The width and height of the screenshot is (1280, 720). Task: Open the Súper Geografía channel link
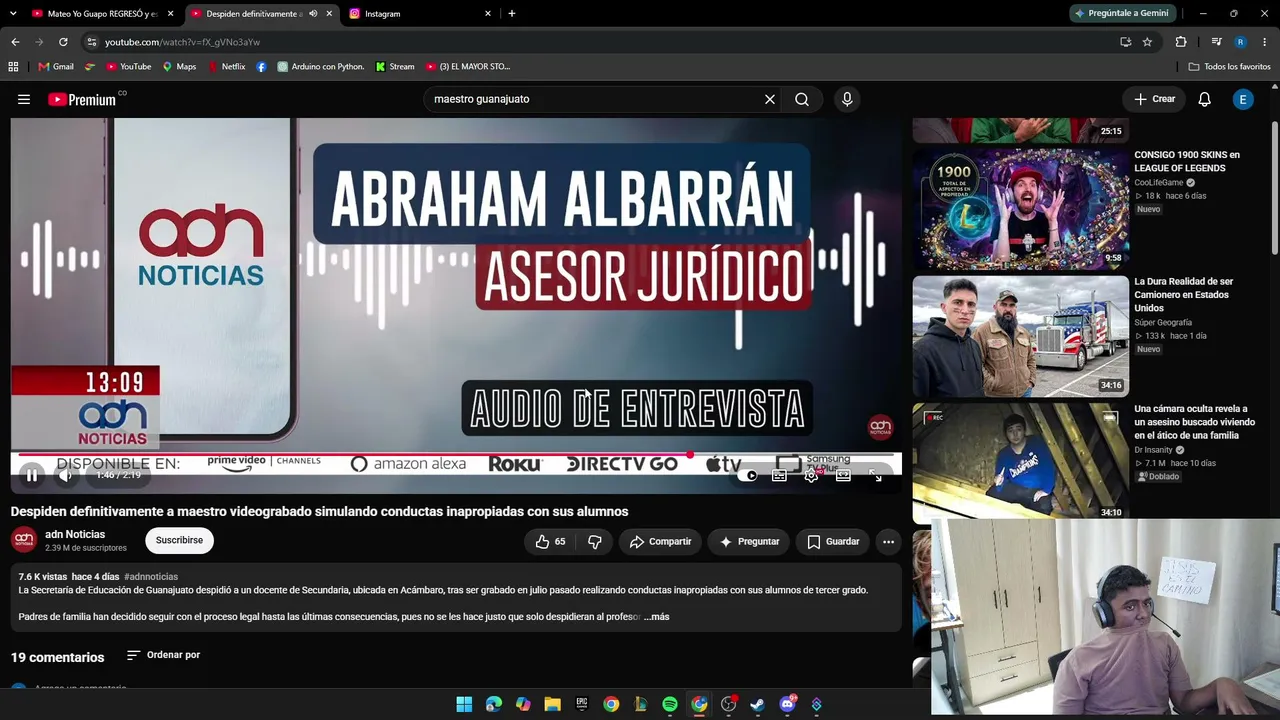coord(1163,323)
